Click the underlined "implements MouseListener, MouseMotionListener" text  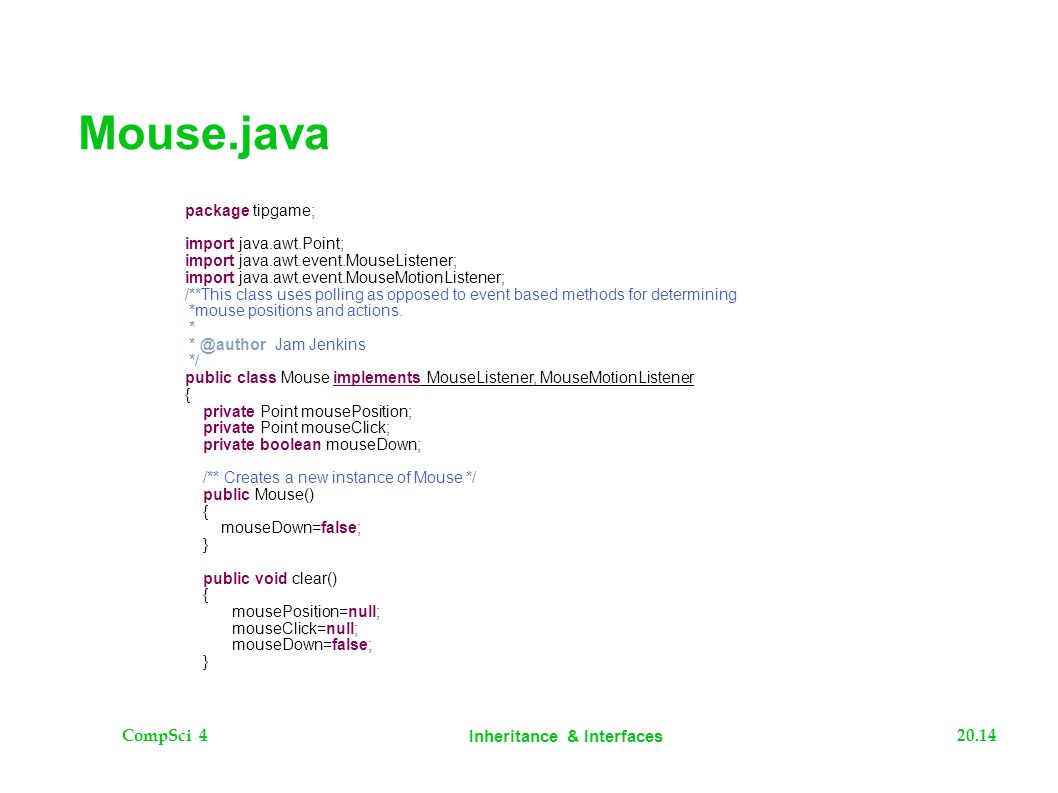click(513, 378)
